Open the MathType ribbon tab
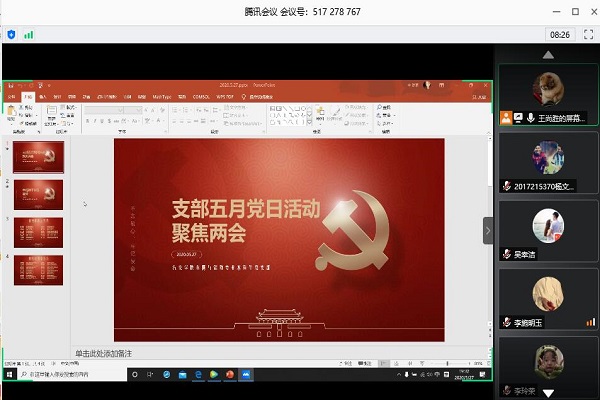The width and height of the screenshot is (600, 400). coord(162,97)
